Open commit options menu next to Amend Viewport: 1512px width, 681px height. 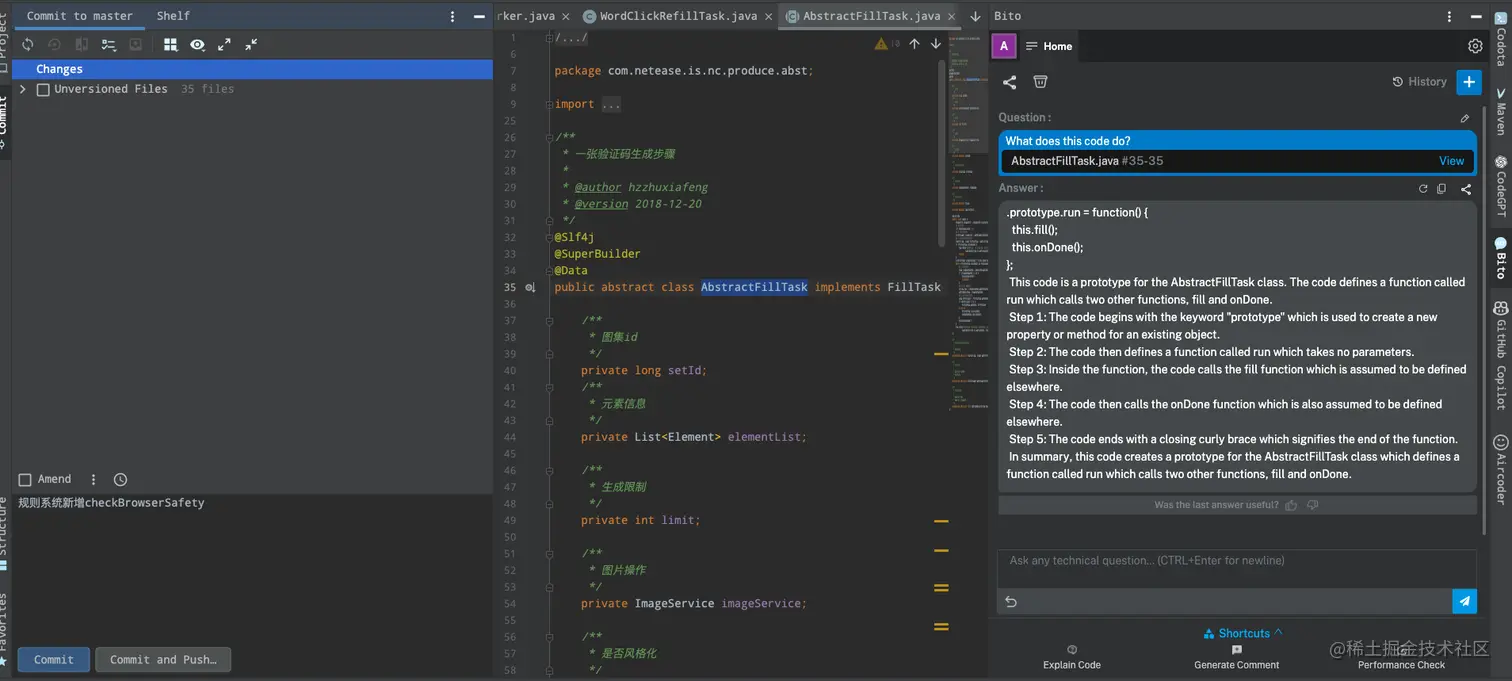tap(94, 480)
